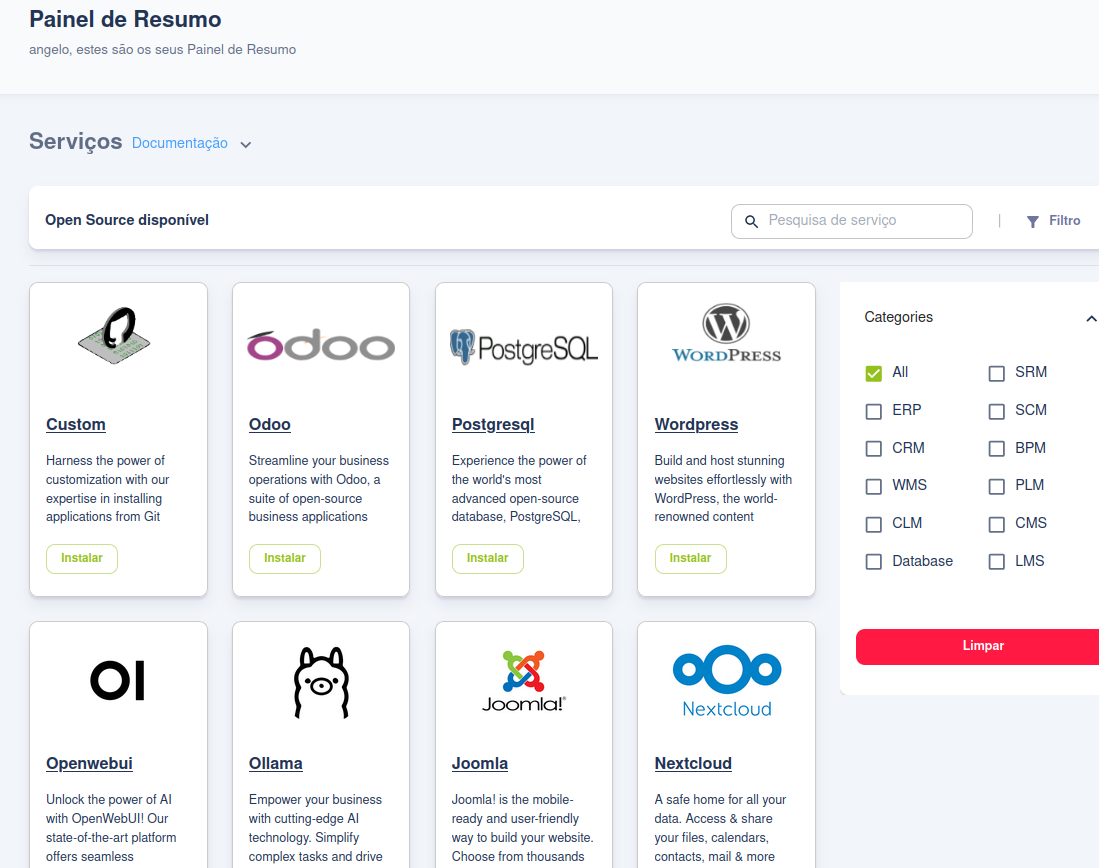The image size is (1099, 868).
Task: Open the Ollama title link
Action: [275, 764]
